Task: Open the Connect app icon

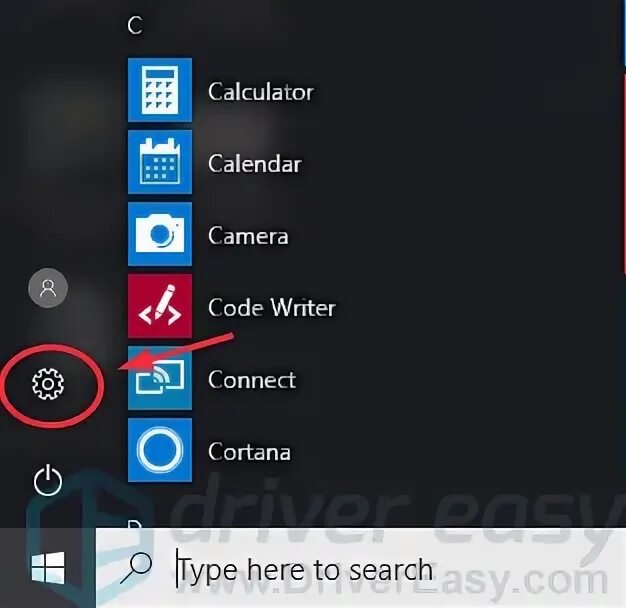Action: pos(160,378)
